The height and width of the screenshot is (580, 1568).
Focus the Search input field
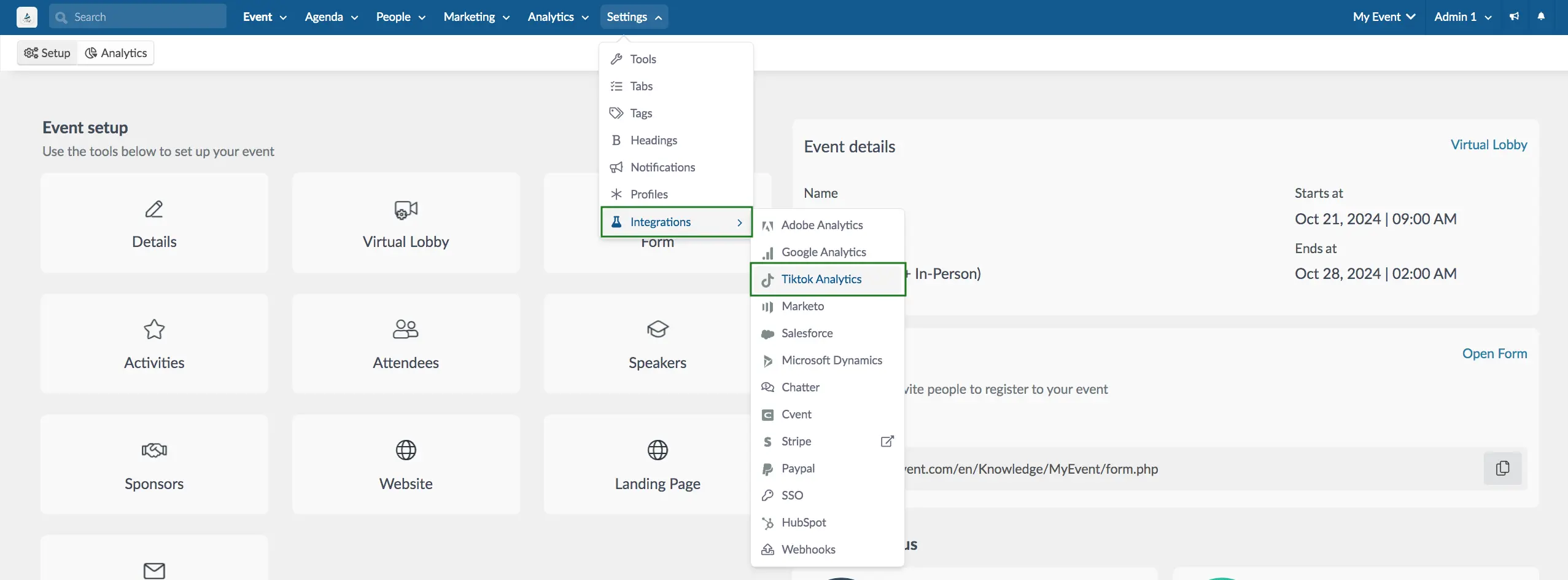[x=138, y=17]
